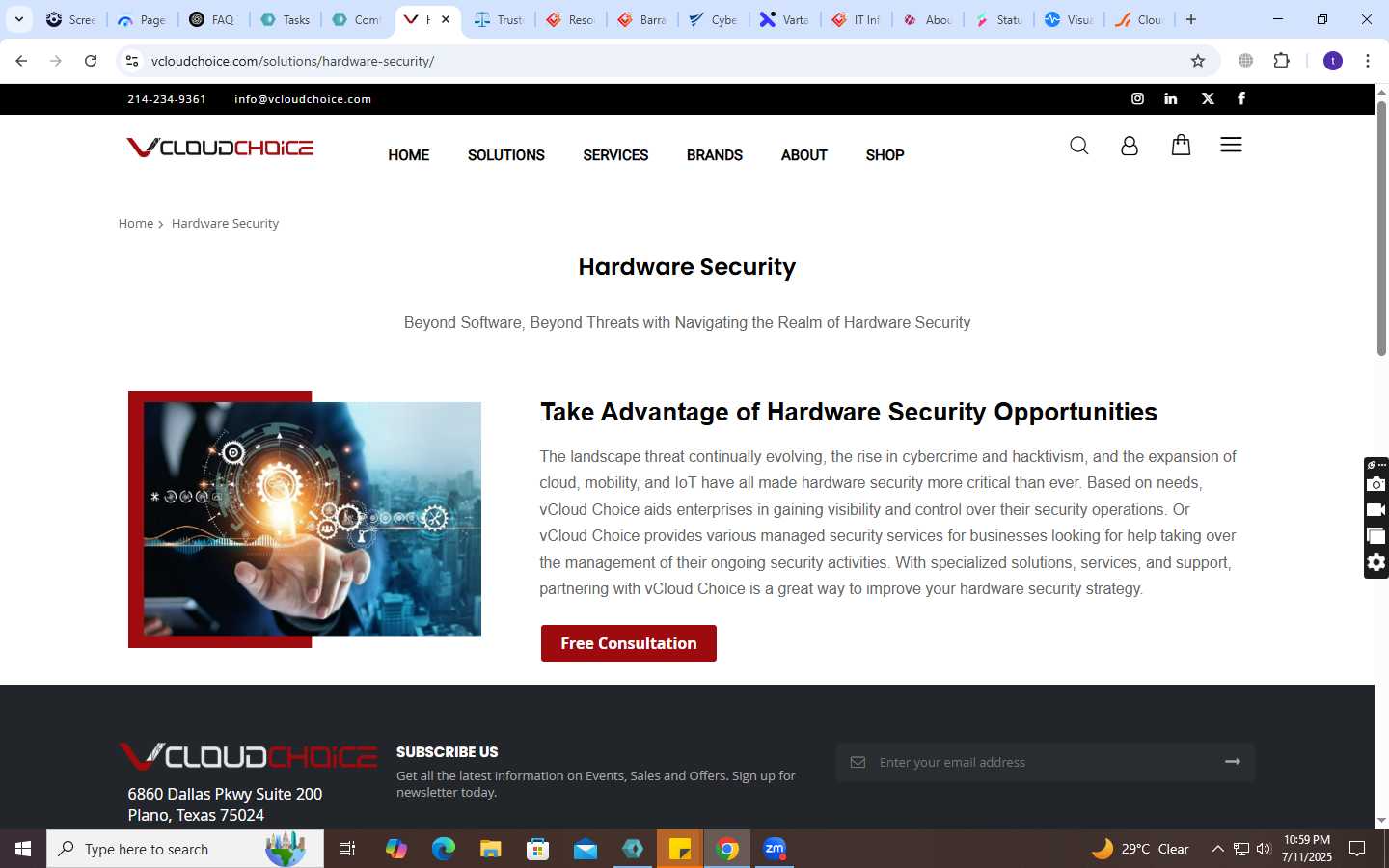Open the BRANDS nav menu

point(715,155)
